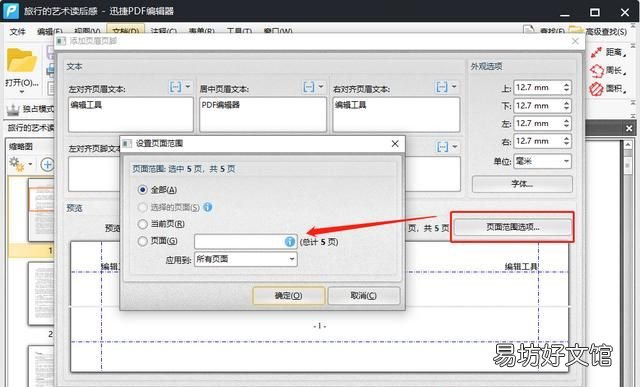Select page 1 thumbnail
The height and width of the screenshot is (387, 640).
point(41,209)
